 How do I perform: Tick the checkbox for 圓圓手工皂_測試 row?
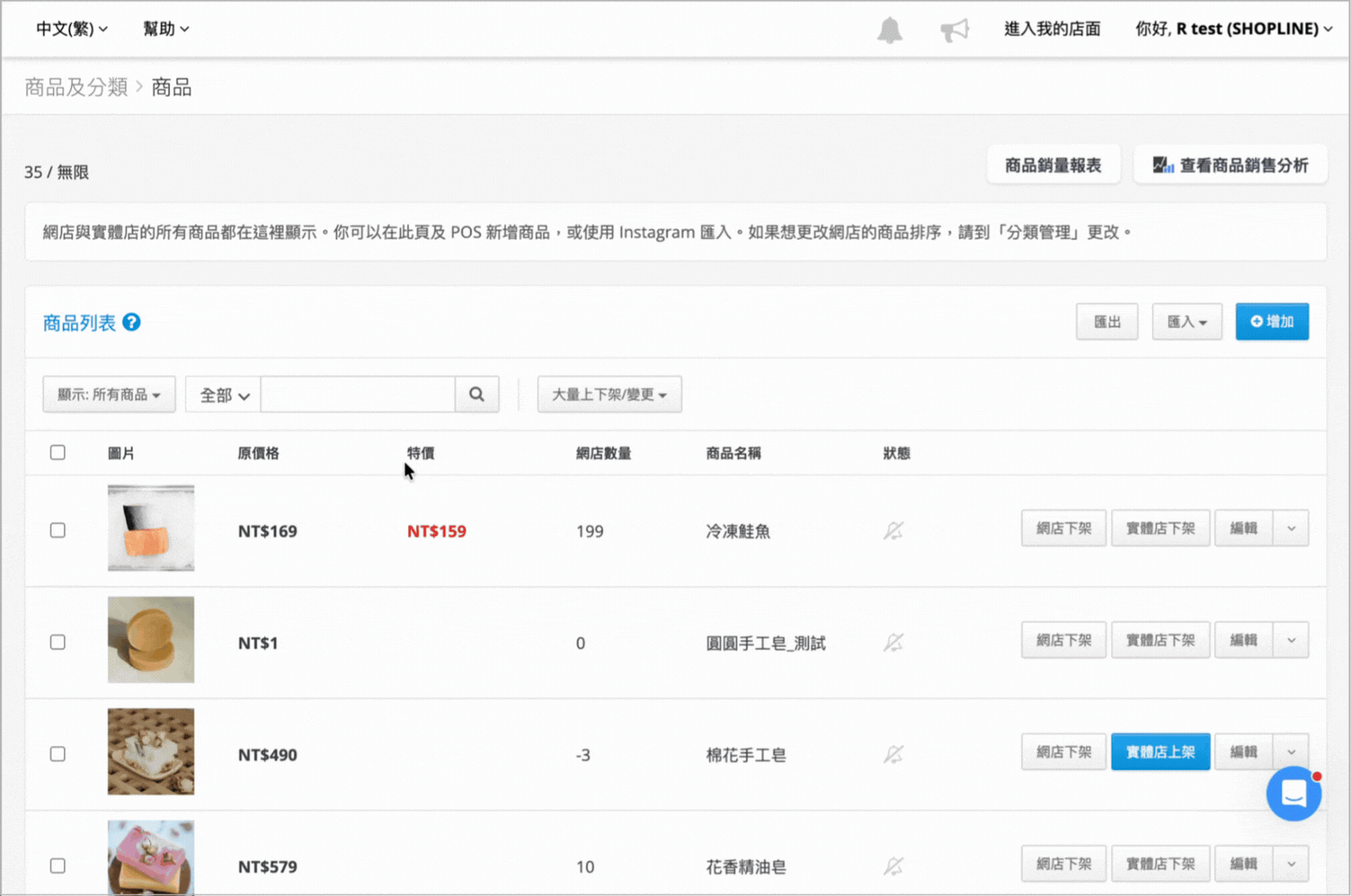pos(58,642)
